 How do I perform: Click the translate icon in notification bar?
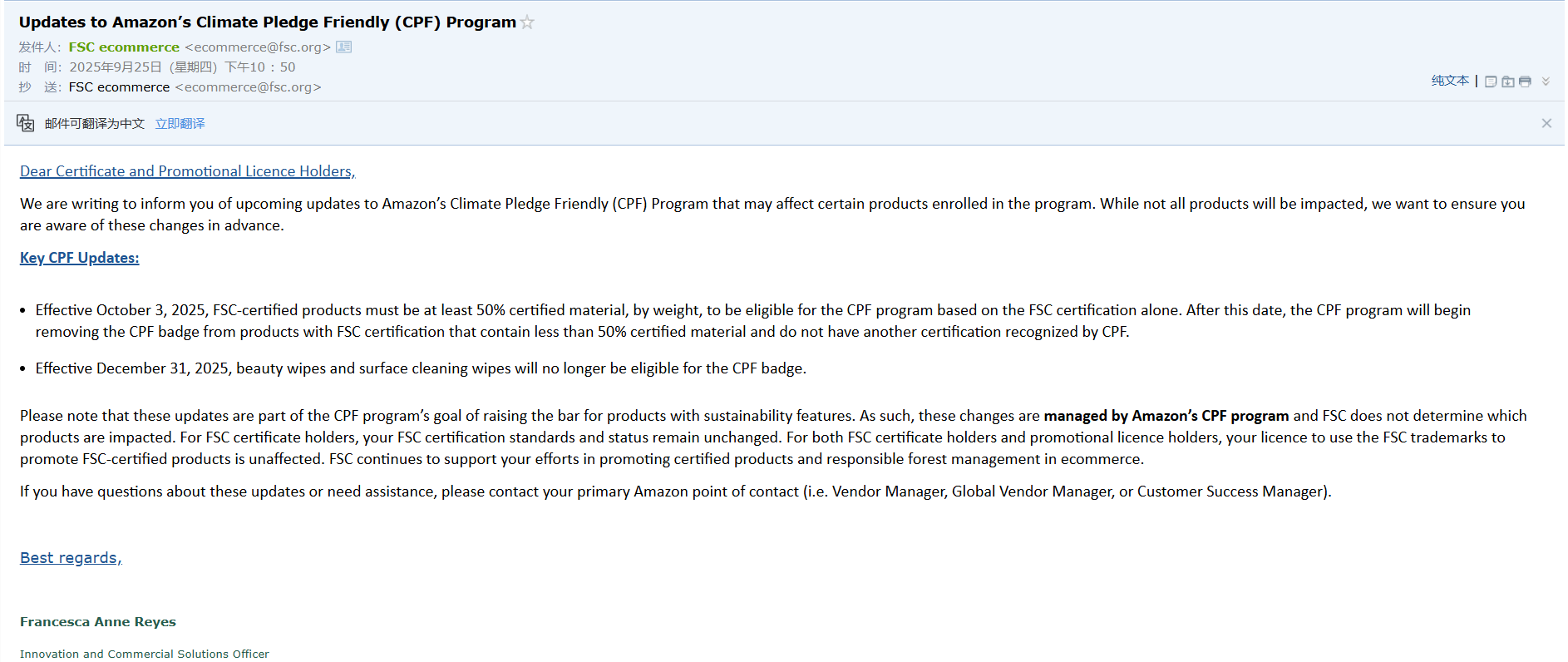pos(26,123)
